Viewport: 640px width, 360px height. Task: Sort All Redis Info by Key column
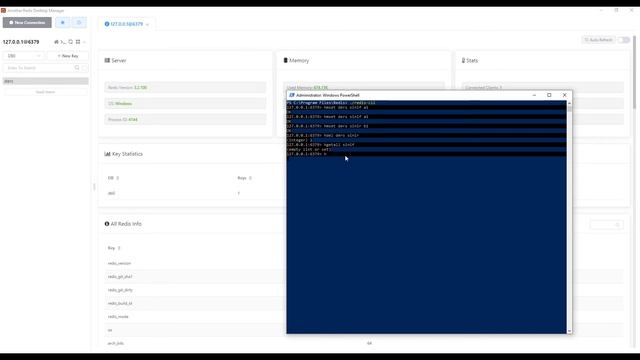[114, 248]
